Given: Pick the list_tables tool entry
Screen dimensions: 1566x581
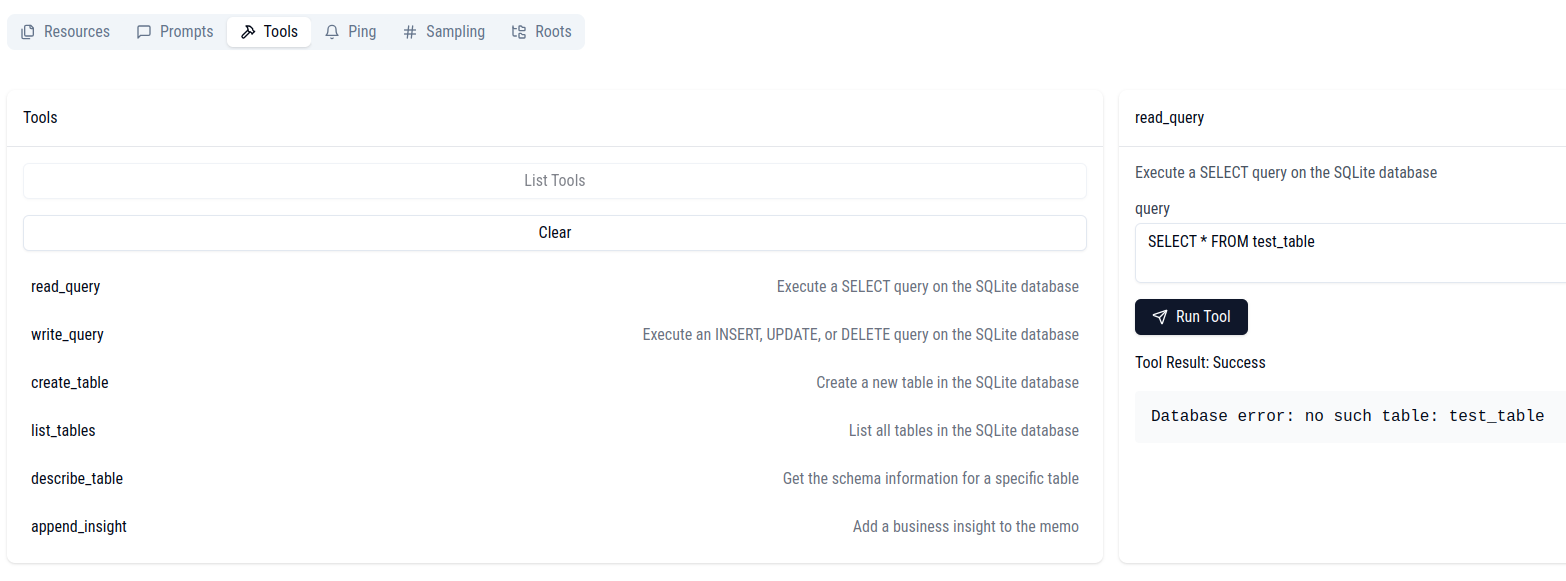Looking at the screenshot, I should tap(555, 431).
